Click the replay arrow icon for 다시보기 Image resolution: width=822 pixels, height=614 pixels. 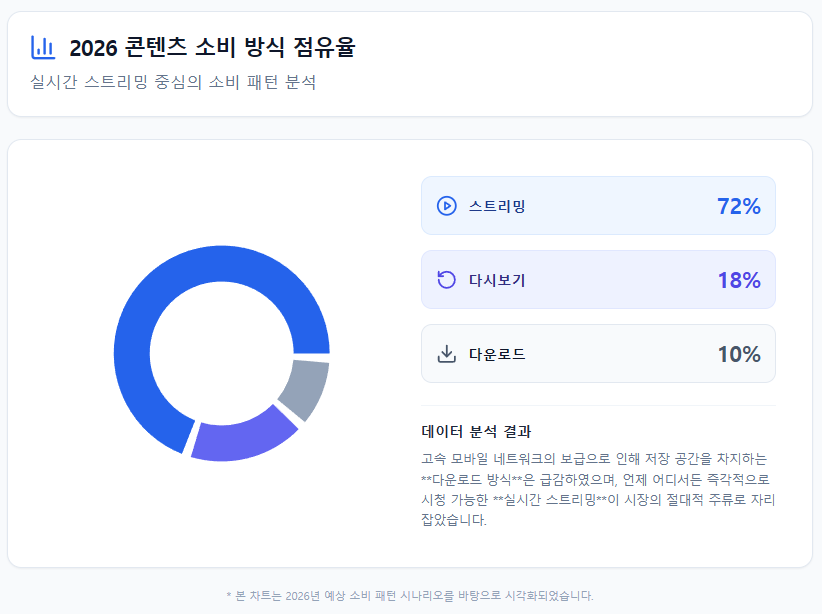(x=446, y=280)
